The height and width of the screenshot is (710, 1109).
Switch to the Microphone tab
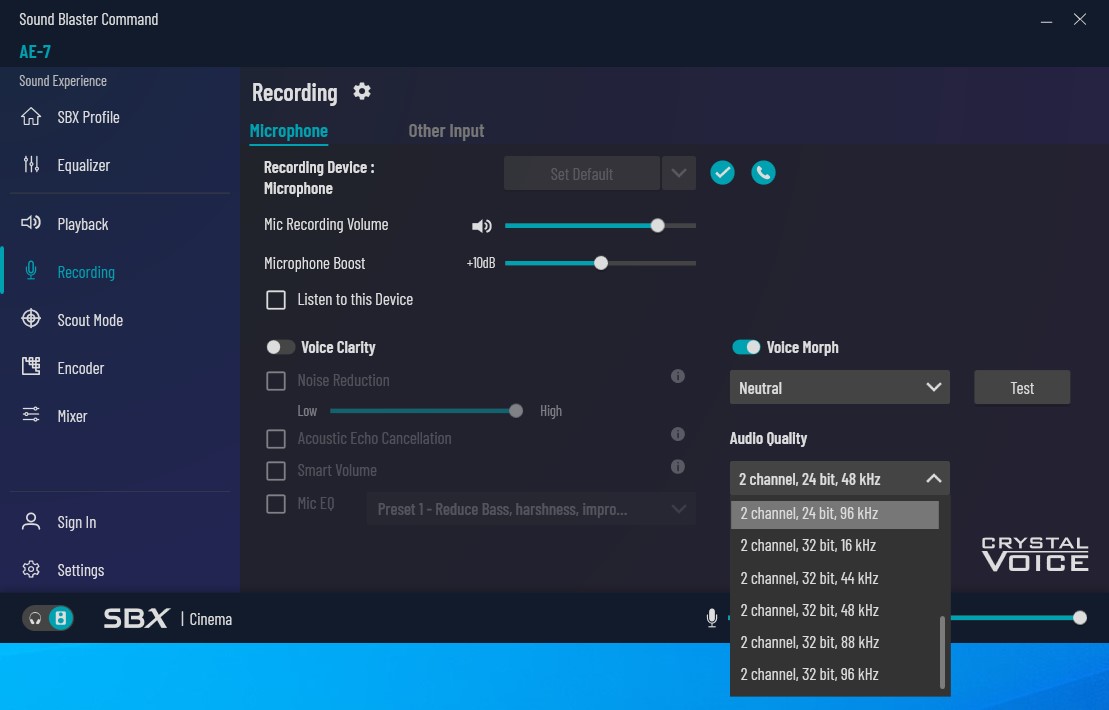pos(289,131)
